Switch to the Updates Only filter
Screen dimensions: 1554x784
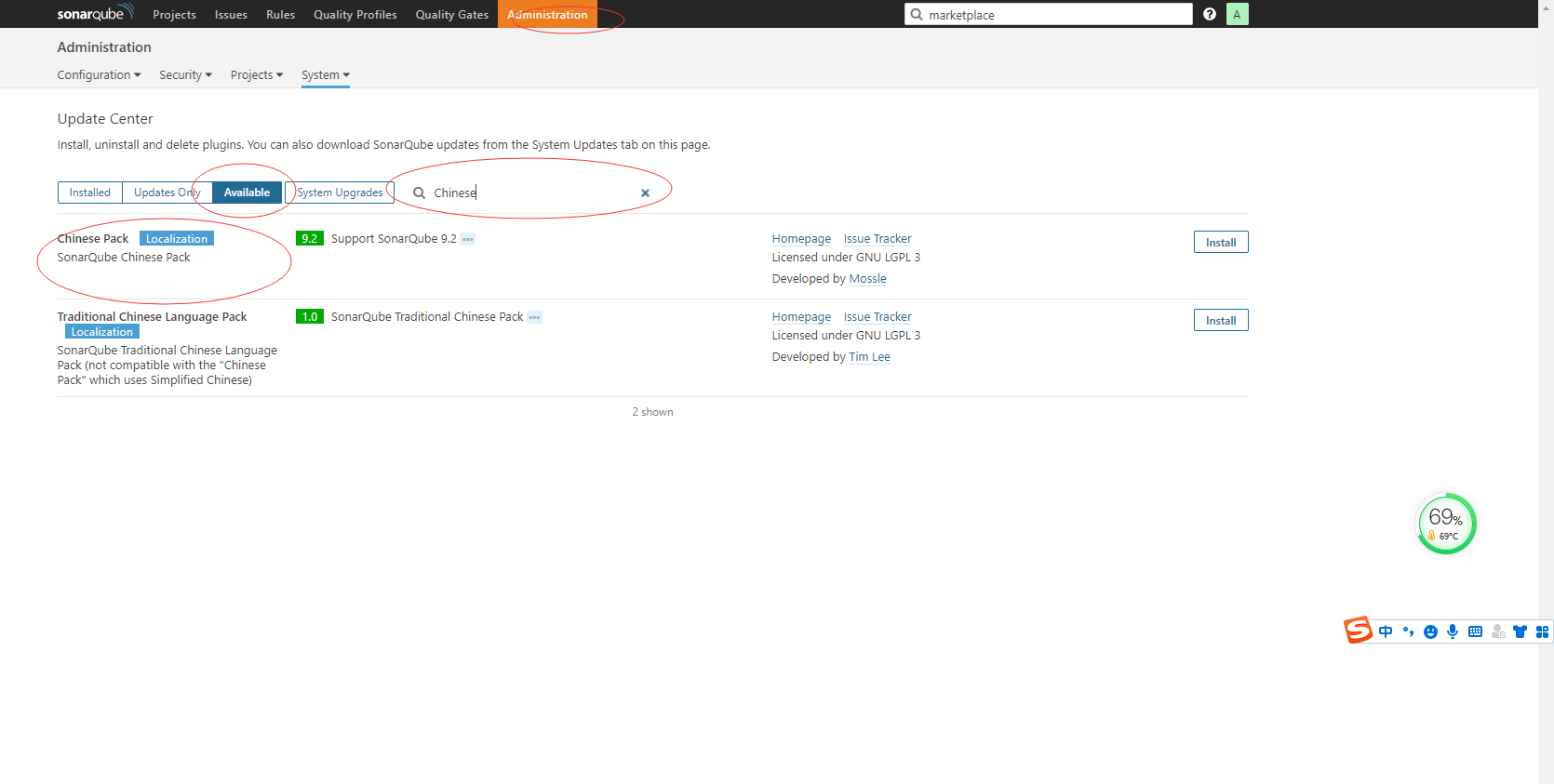[x=167, y=193]
